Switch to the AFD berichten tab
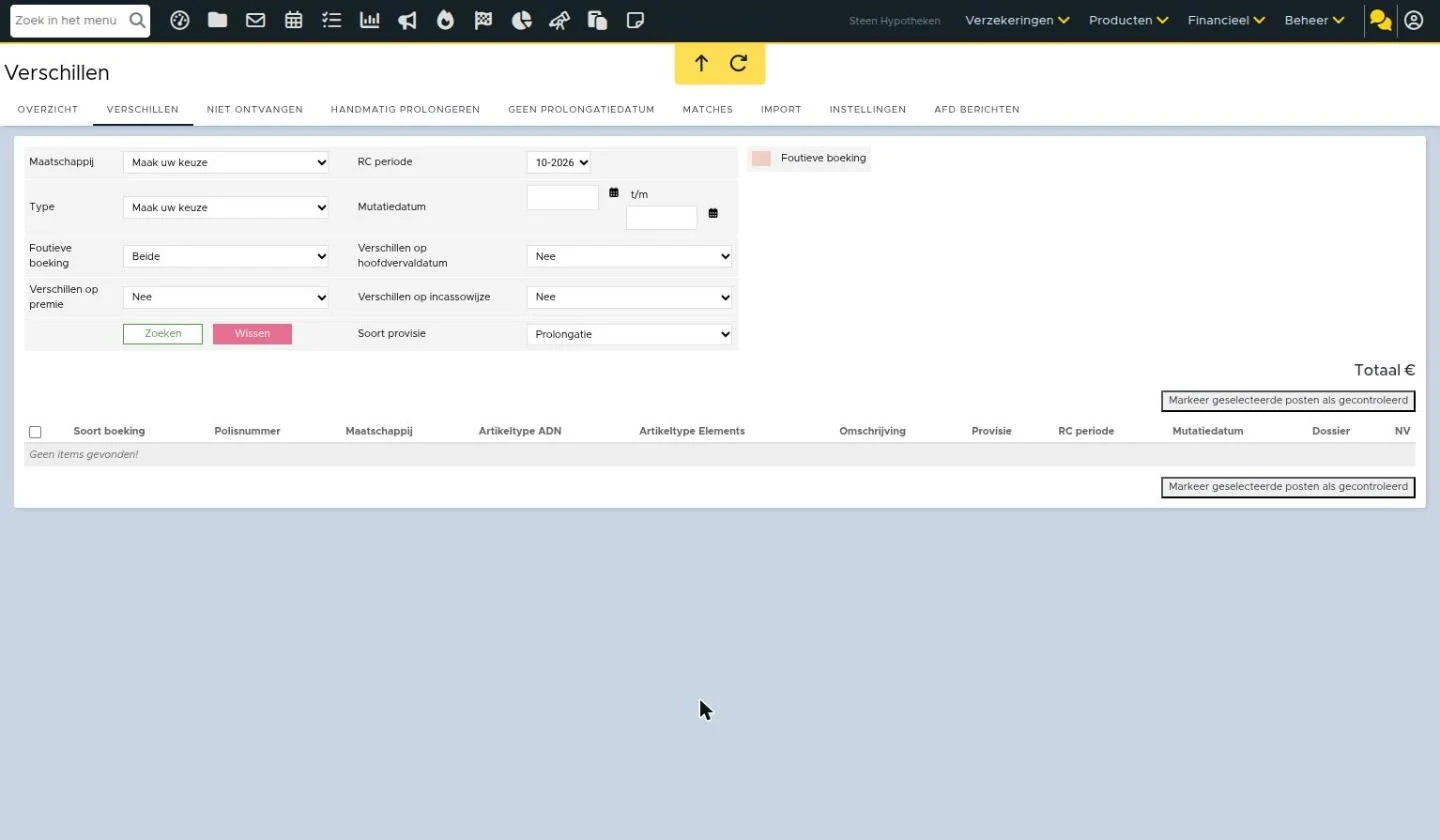This screenshot has height=840, width=1440. [977, 109]
